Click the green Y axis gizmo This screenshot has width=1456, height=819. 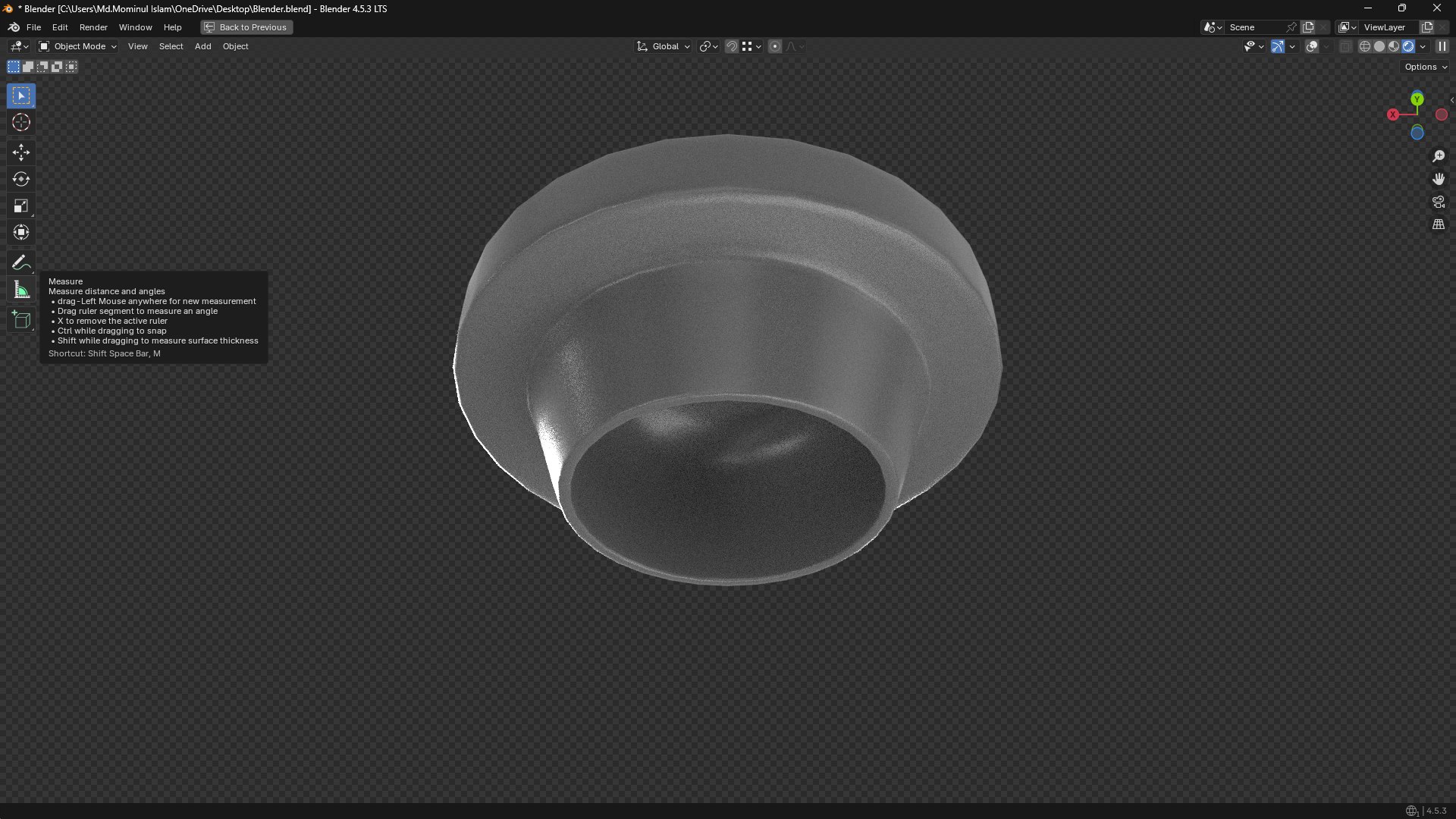click(x=1417, y=99)
